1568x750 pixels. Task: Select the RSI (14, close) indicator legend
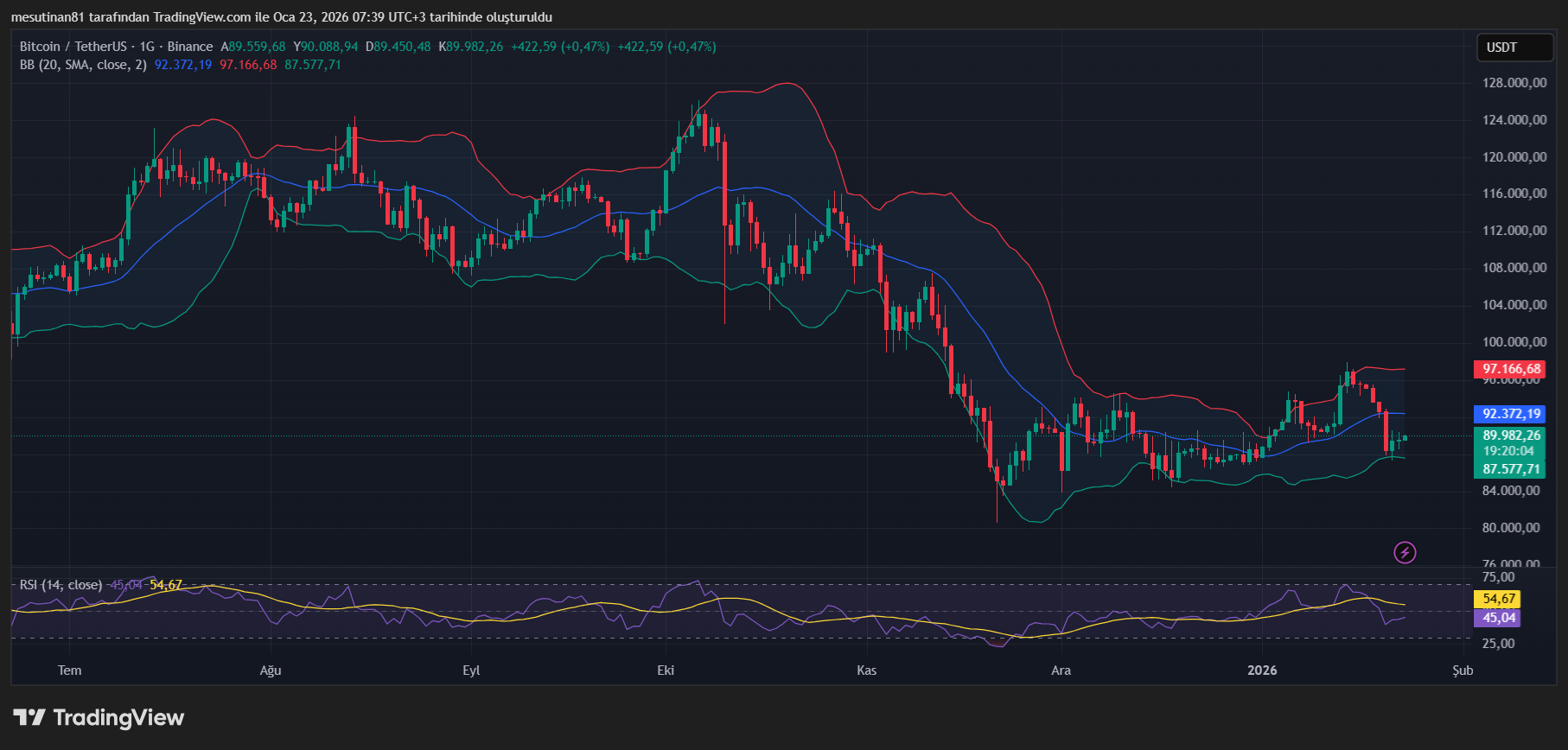[61, 585]
